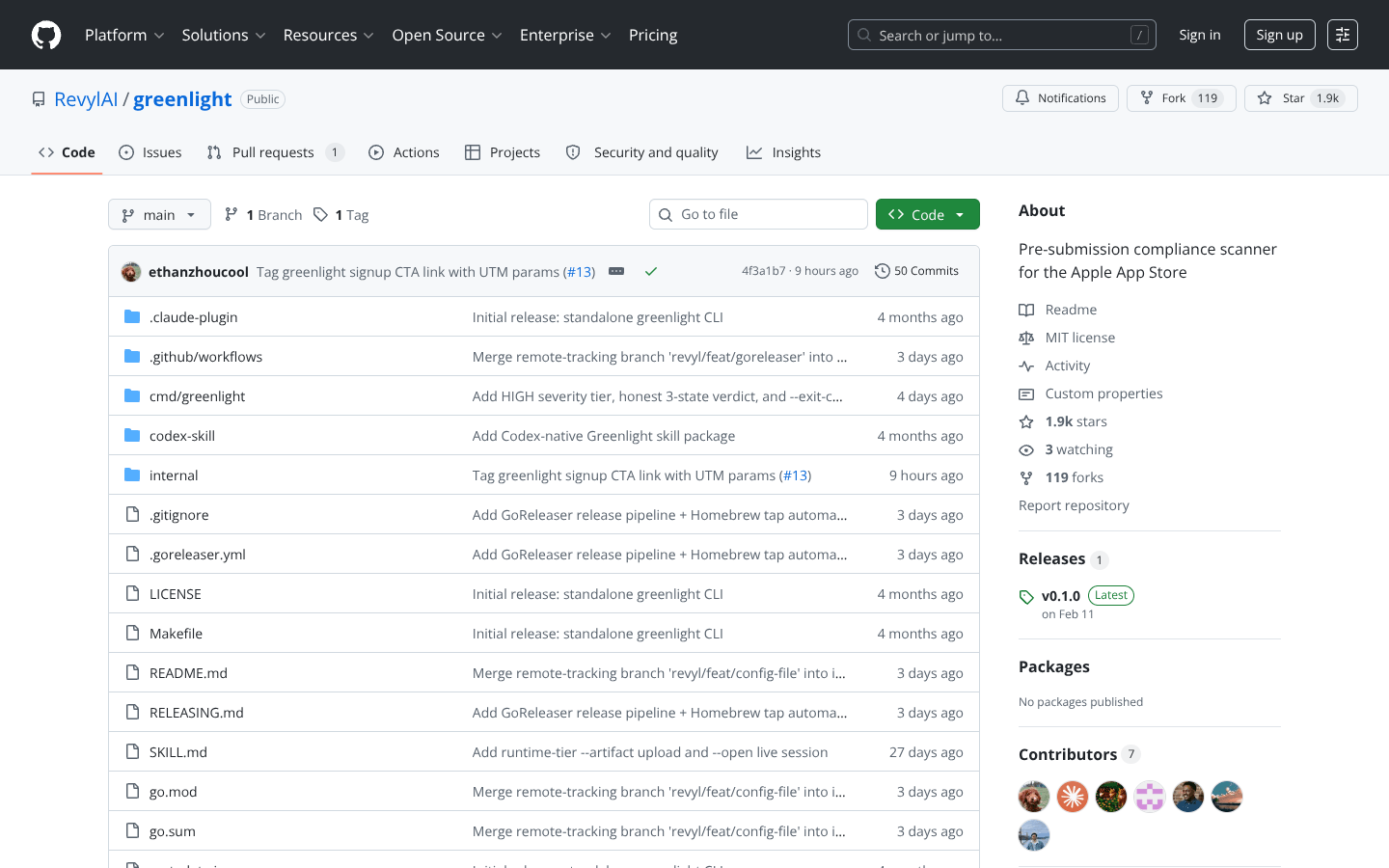Switch to the Insights tab

click(x=783, y=152)
